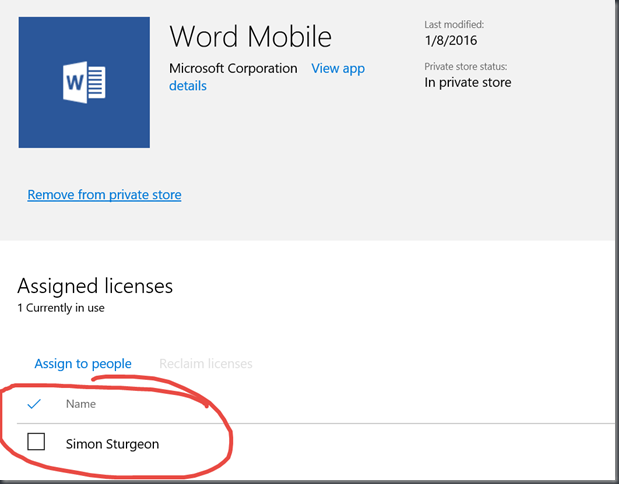Select the Simon Sturgeon name entry

click(113, 444)
